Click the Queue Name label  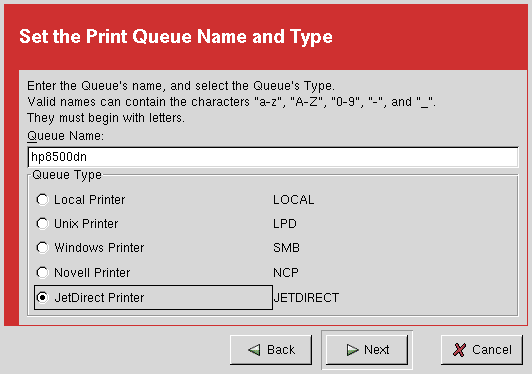click(x=65, y=136)
